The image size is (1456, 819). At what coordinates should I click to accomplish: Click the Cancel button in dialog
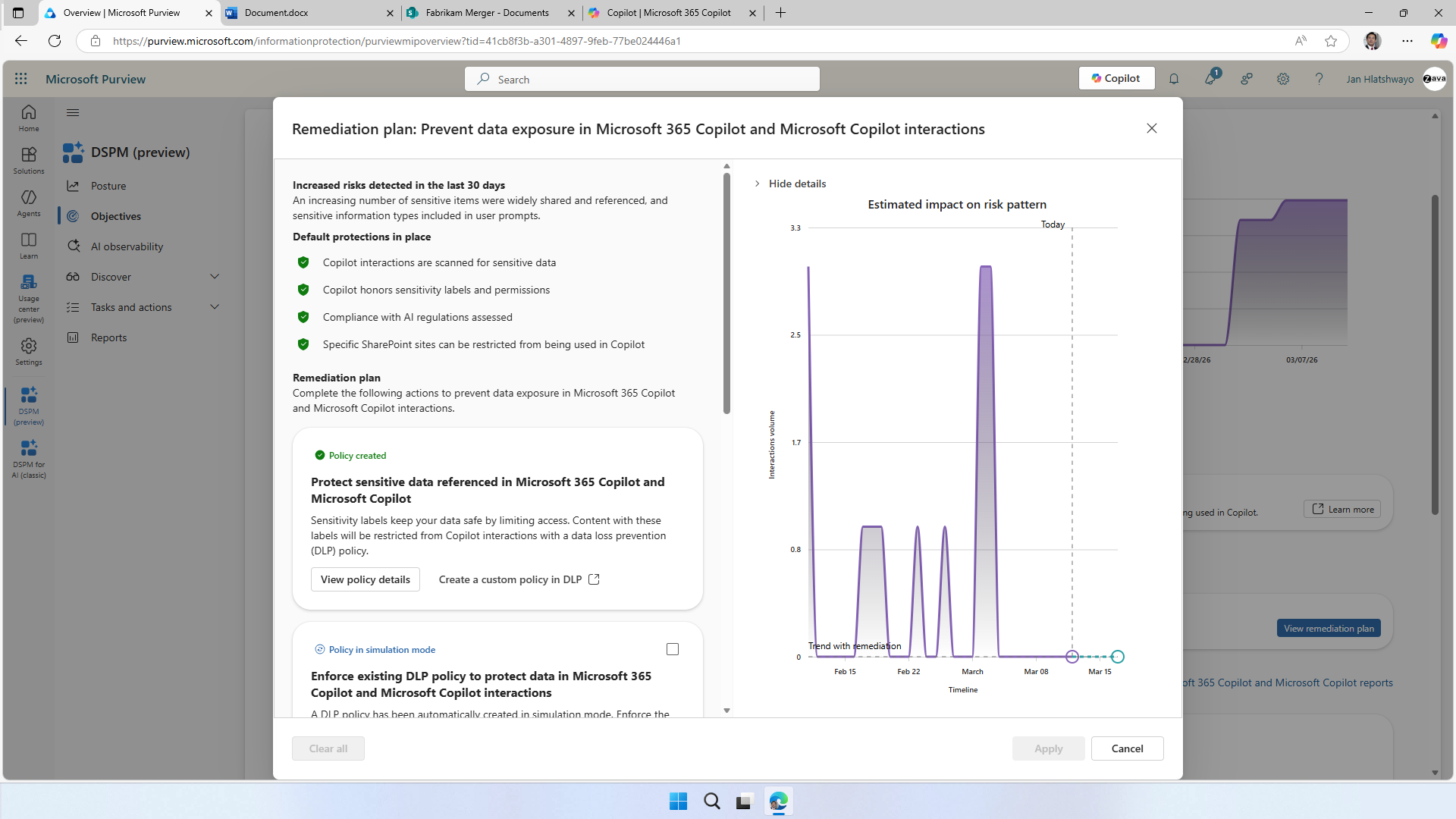click(1127, 748)
